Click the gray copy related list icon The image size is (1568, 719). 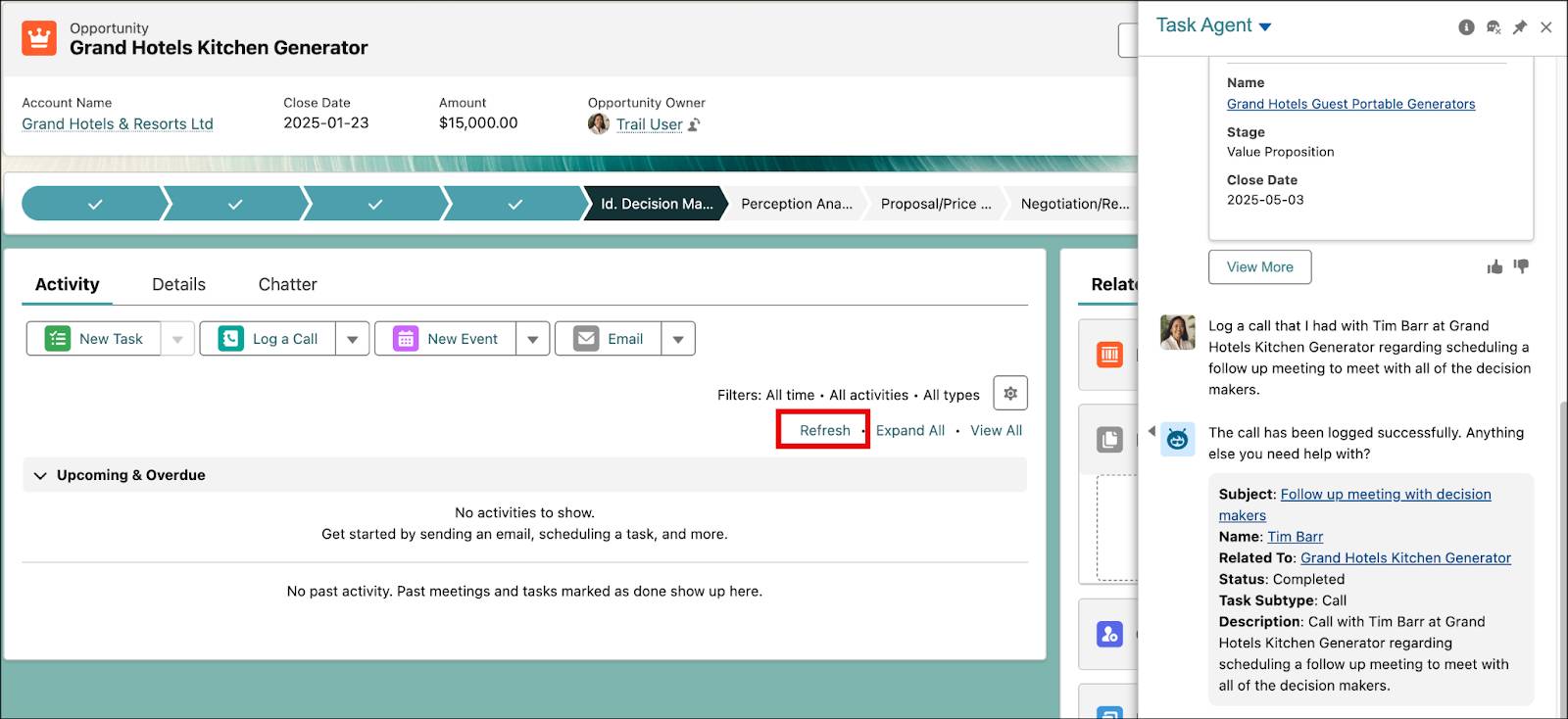1109,440
